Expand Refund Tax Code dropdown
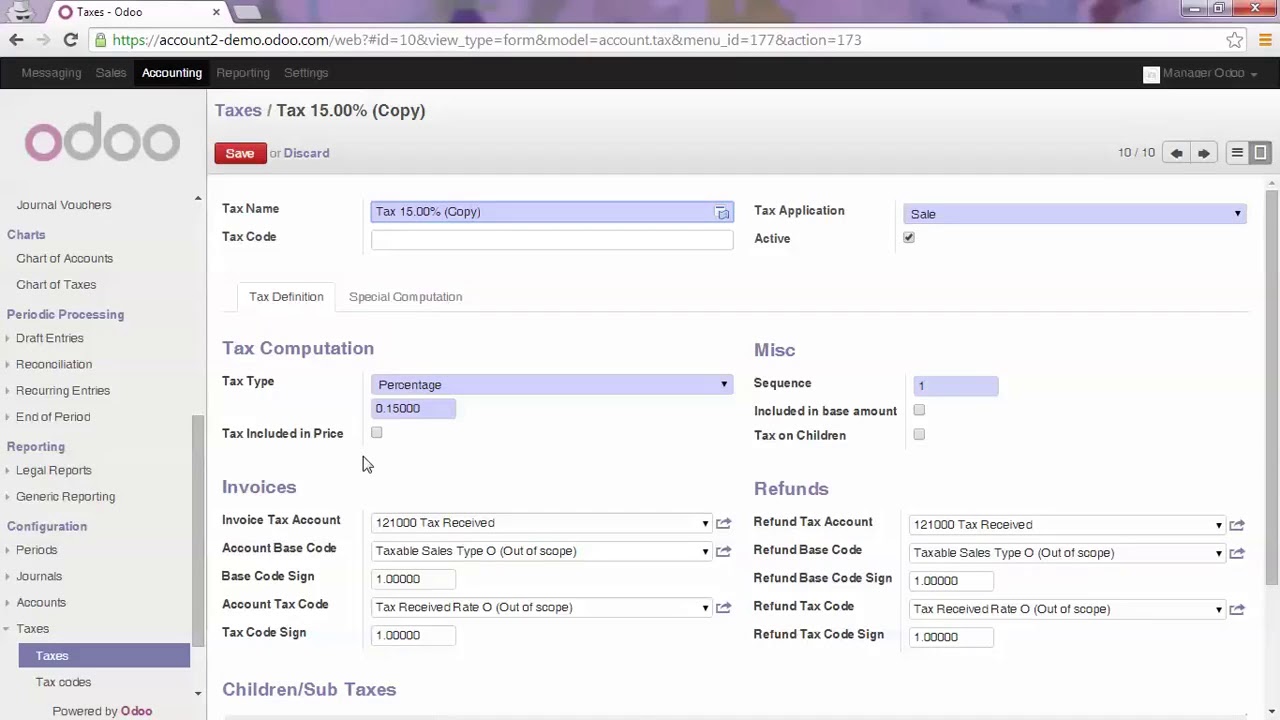 tap(1218, 609)
